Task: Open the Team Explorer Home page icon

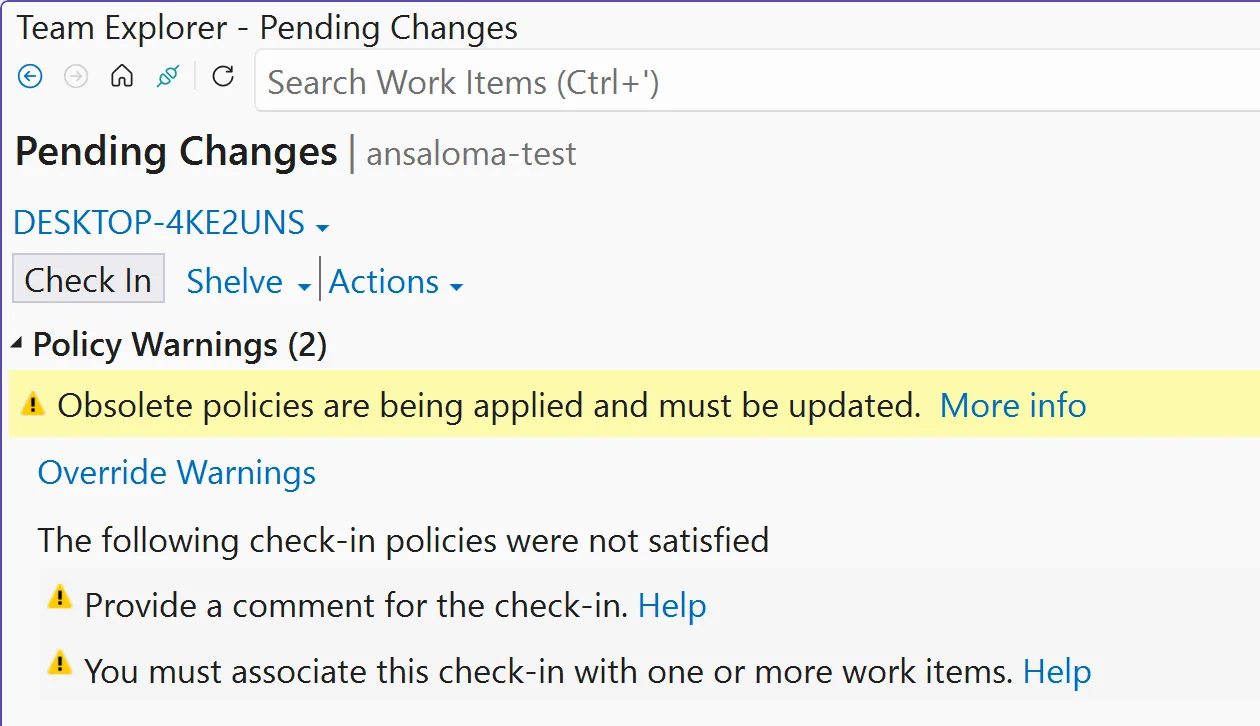Action: click(x=121, y=76)
